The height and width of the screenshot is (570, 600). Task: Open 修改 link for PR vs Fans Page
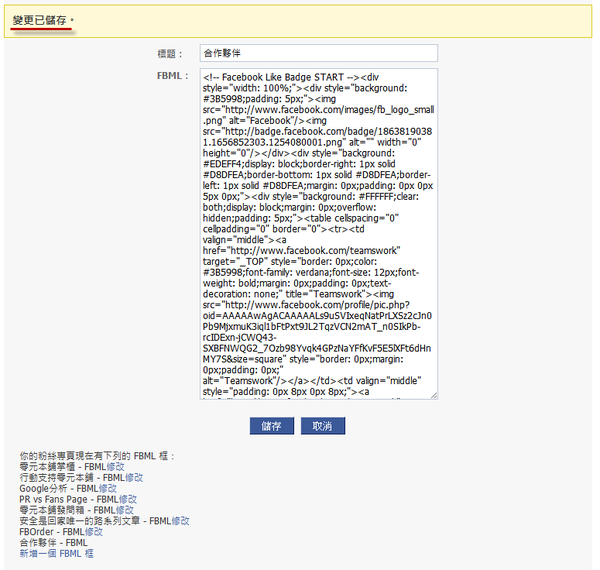click(x=127, y=499)
